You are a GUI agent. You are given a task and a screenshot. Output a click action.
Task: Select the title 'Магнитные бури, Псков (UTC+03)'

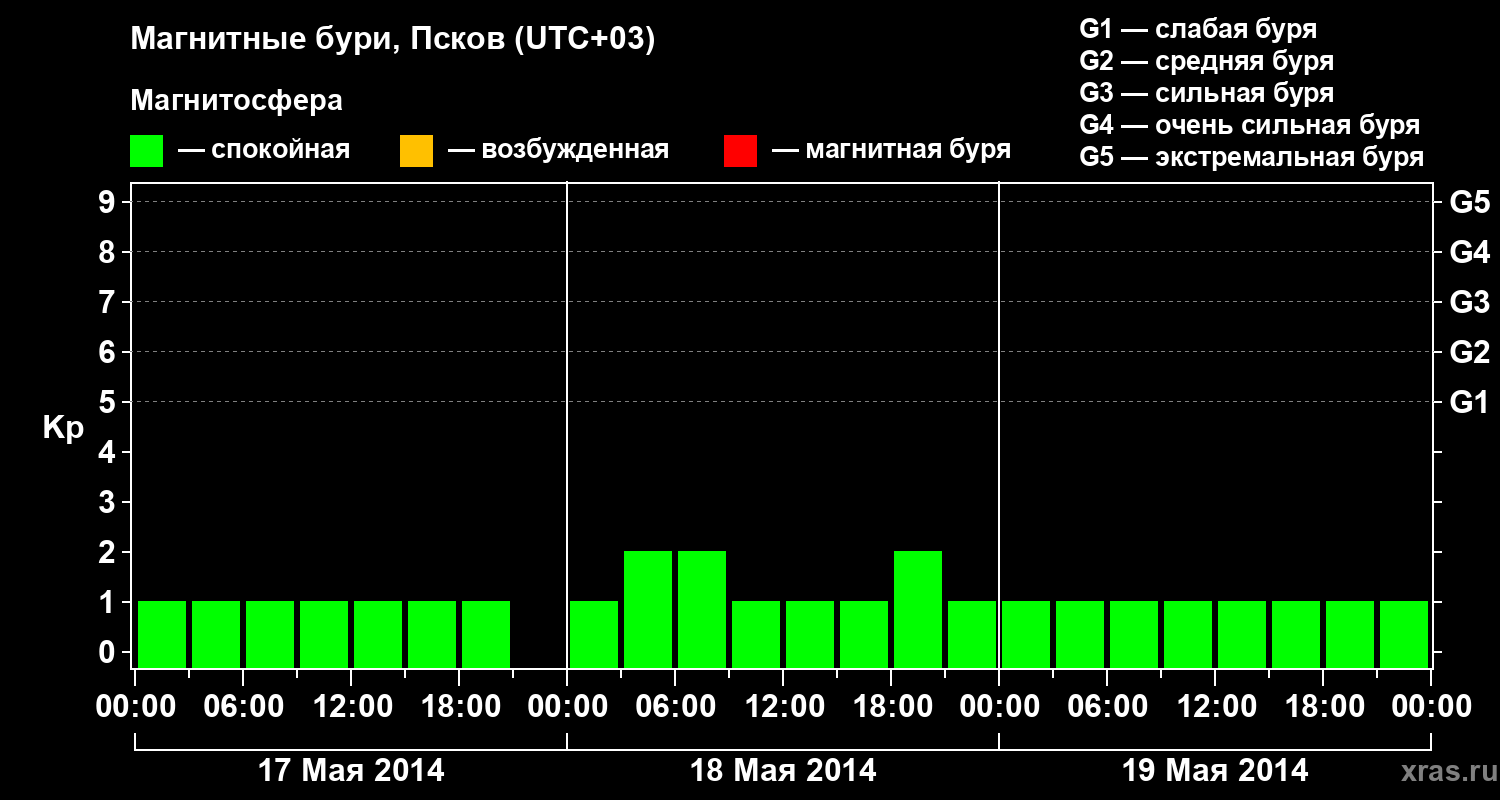(x=393, y=41)
